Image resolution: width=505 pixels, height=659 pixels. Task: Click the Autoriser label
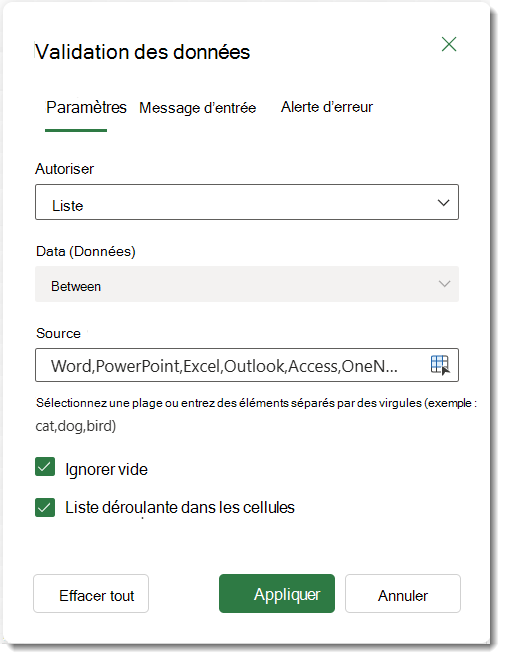[x=64, y=169]
